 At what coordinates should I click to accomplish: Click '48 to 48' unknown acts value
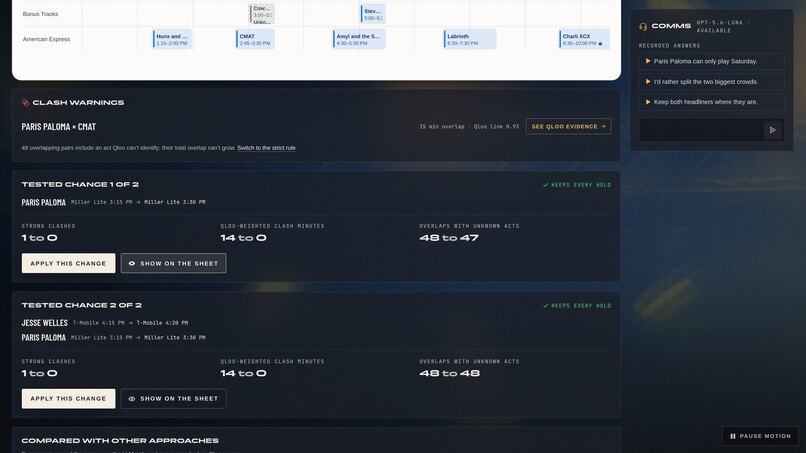click(450, 373)
